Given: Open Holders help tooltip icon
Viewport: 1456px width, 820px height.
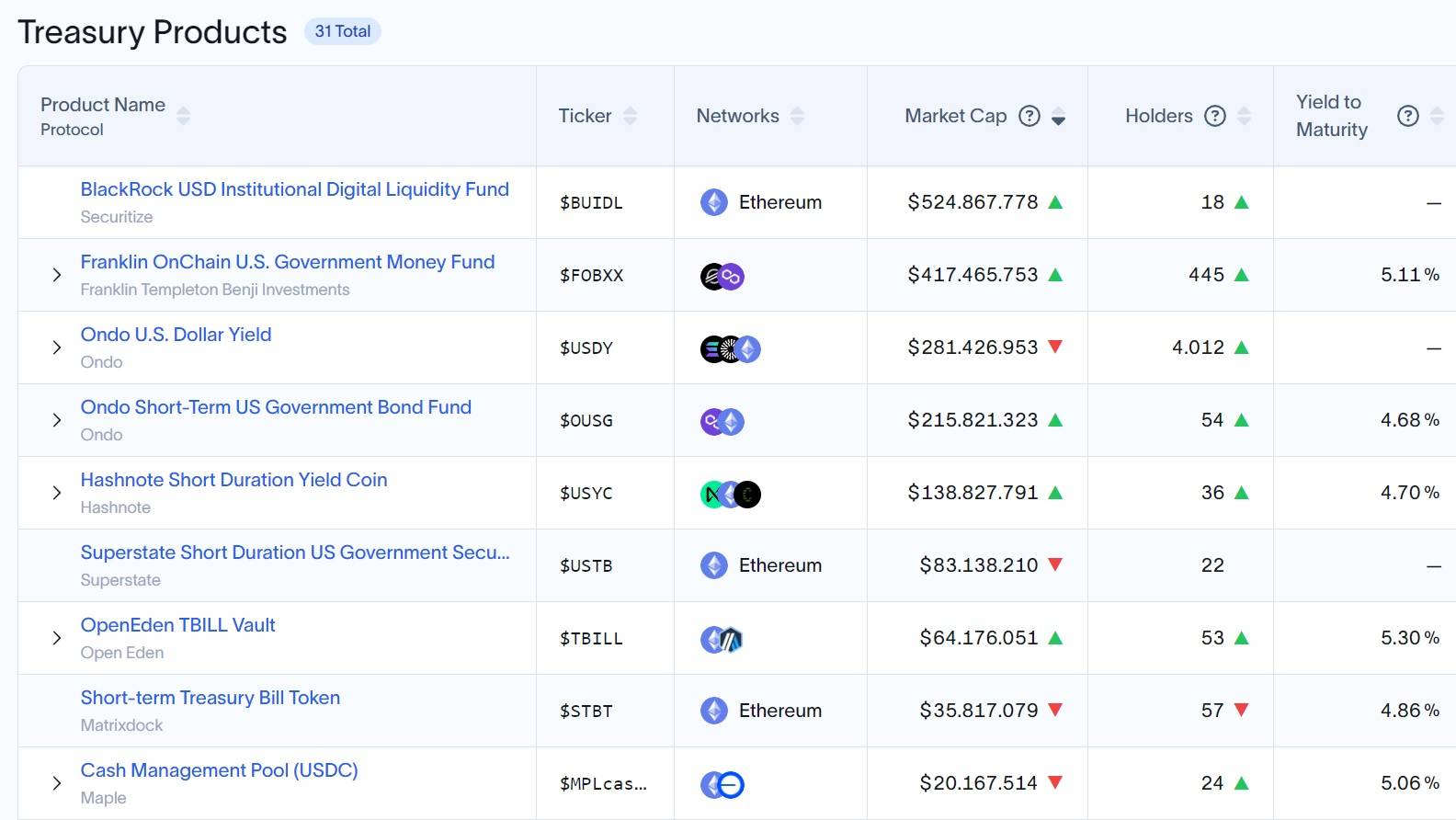Looking at the screenshot, I should tap(1215, 116).
